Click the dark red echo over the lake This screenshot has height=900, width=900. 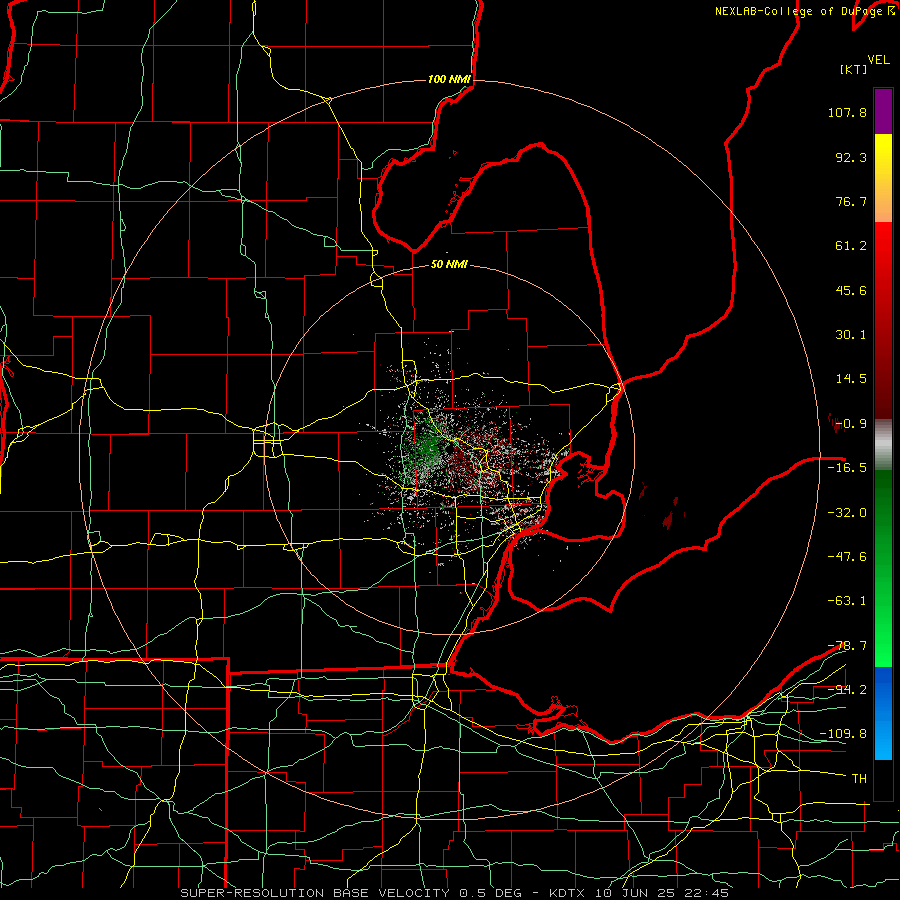(x=668, y=520)
